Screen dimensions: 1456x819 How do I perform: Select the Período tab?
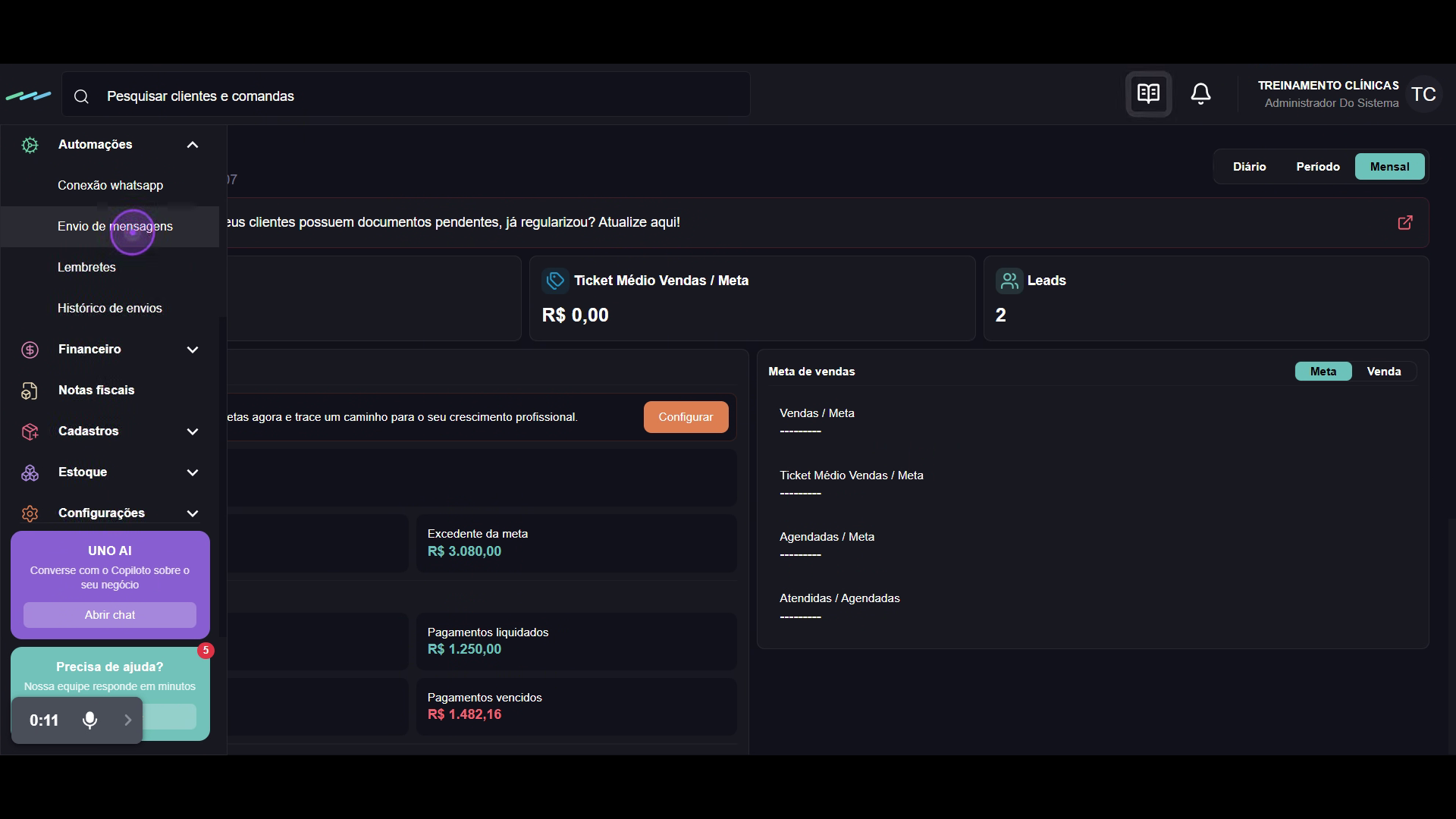pyautogui.click(x=1317, y=167)
